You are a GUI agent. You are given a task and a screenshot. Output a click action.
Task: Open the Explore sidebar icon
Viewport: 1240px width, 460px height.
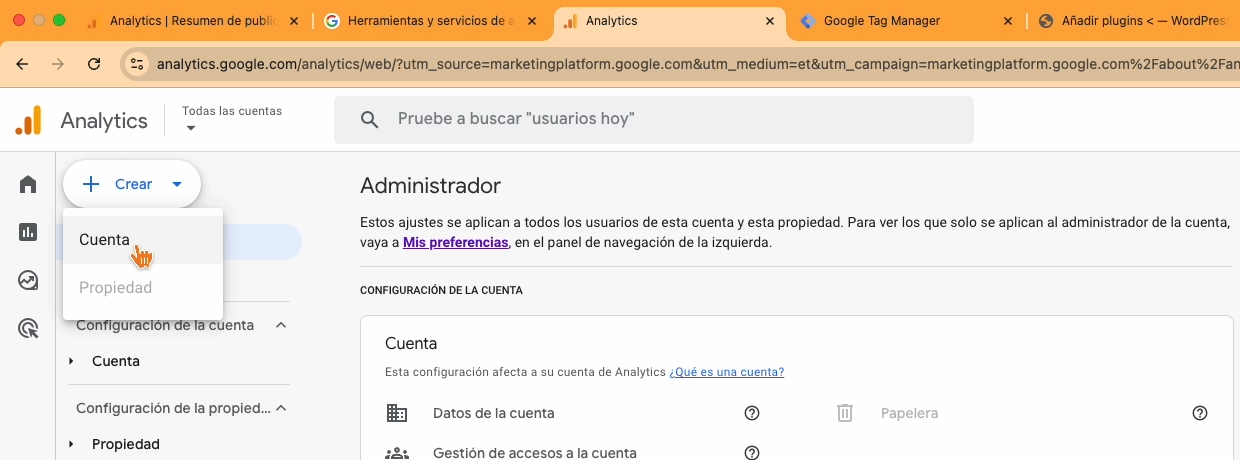point(28,280)
